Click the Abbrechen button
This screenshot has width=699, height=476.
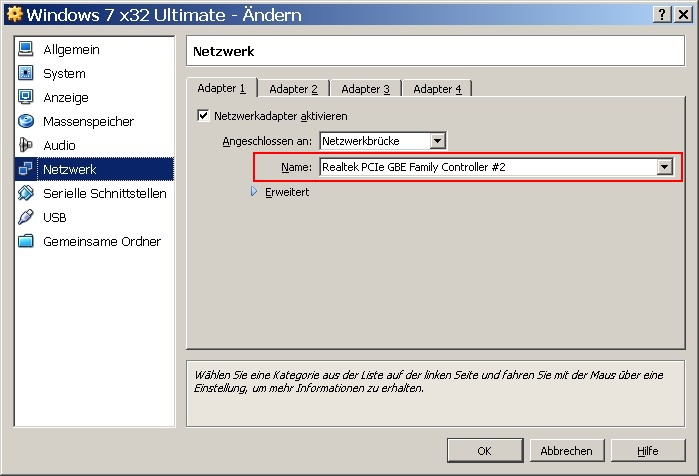click(567, 451)
